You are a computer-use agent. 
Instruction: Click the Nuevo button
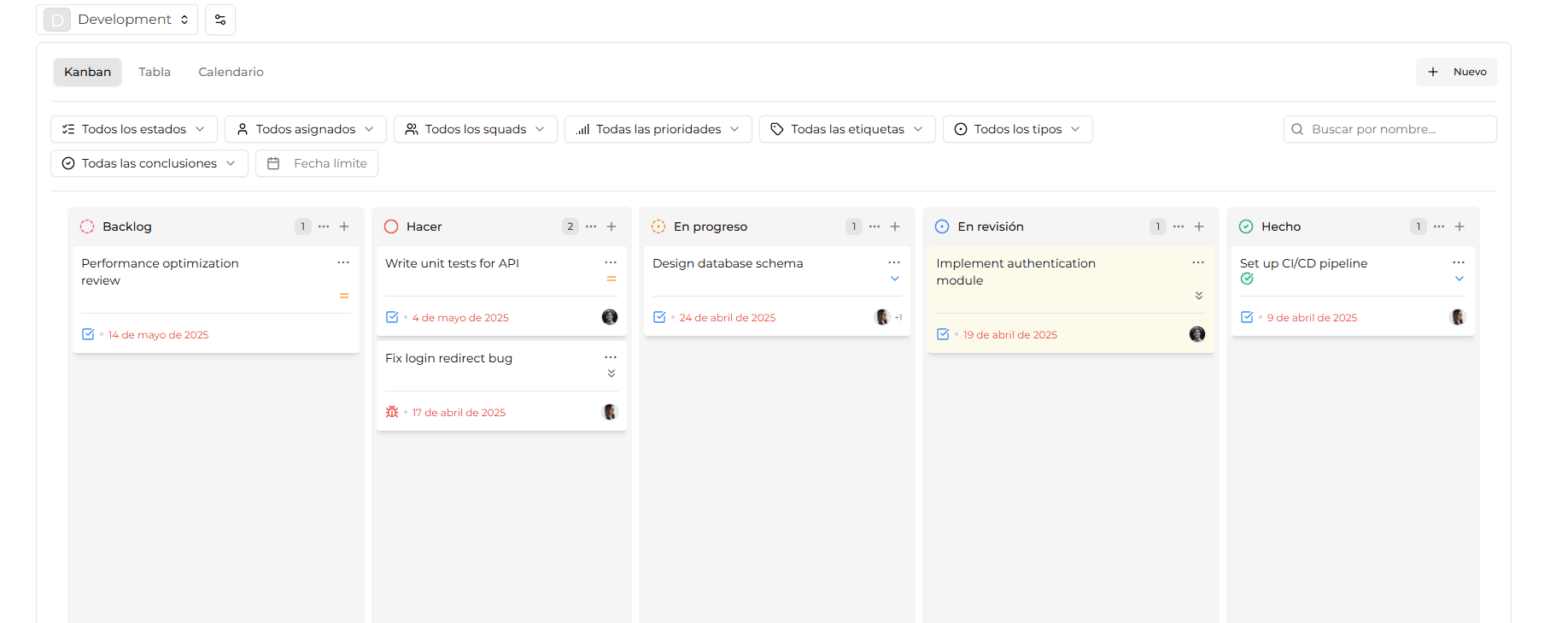tap(1456, 72)
